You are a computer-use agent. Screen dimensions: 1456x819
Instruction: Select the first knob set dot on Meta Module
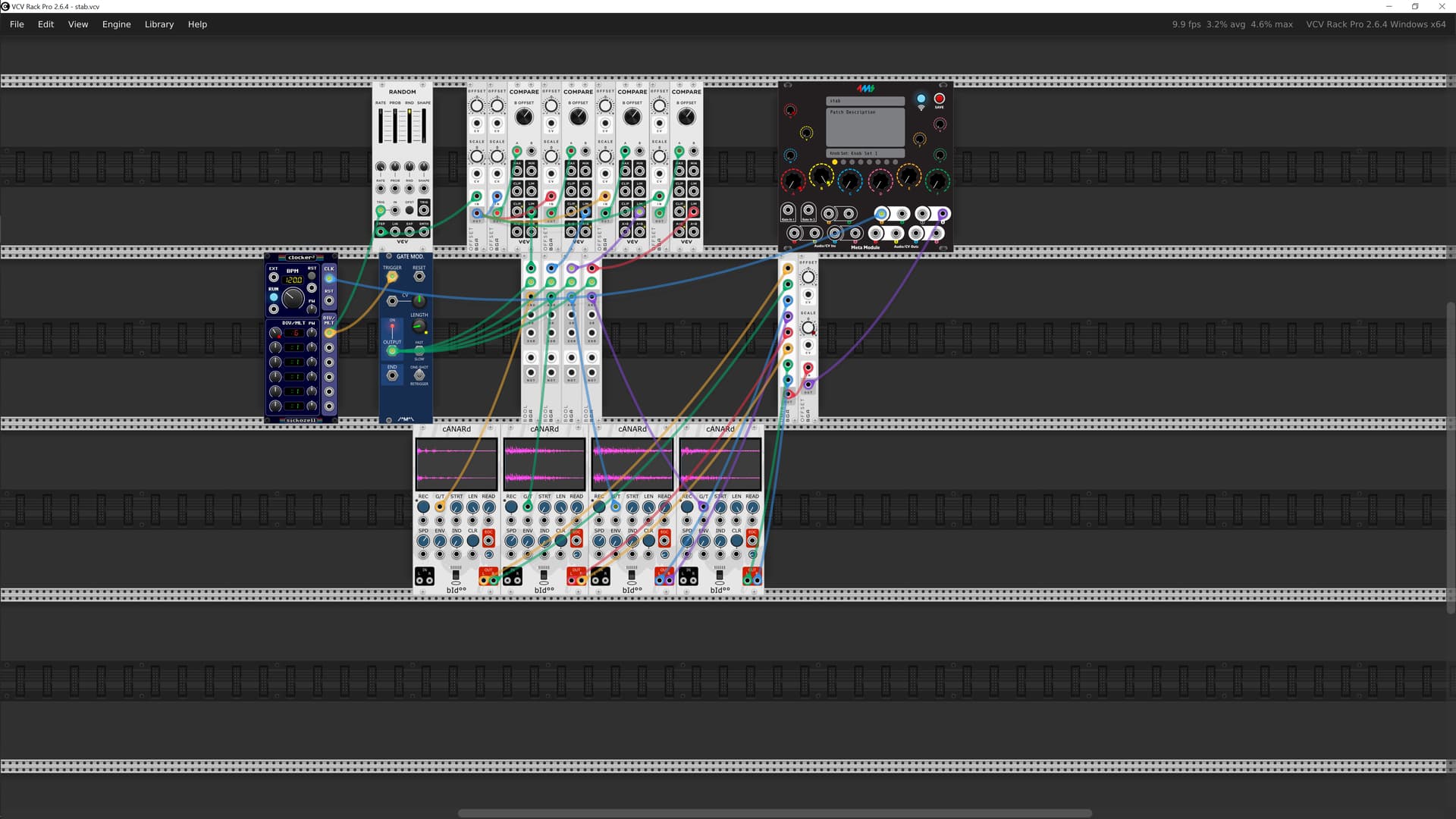(x=835, y=162)
